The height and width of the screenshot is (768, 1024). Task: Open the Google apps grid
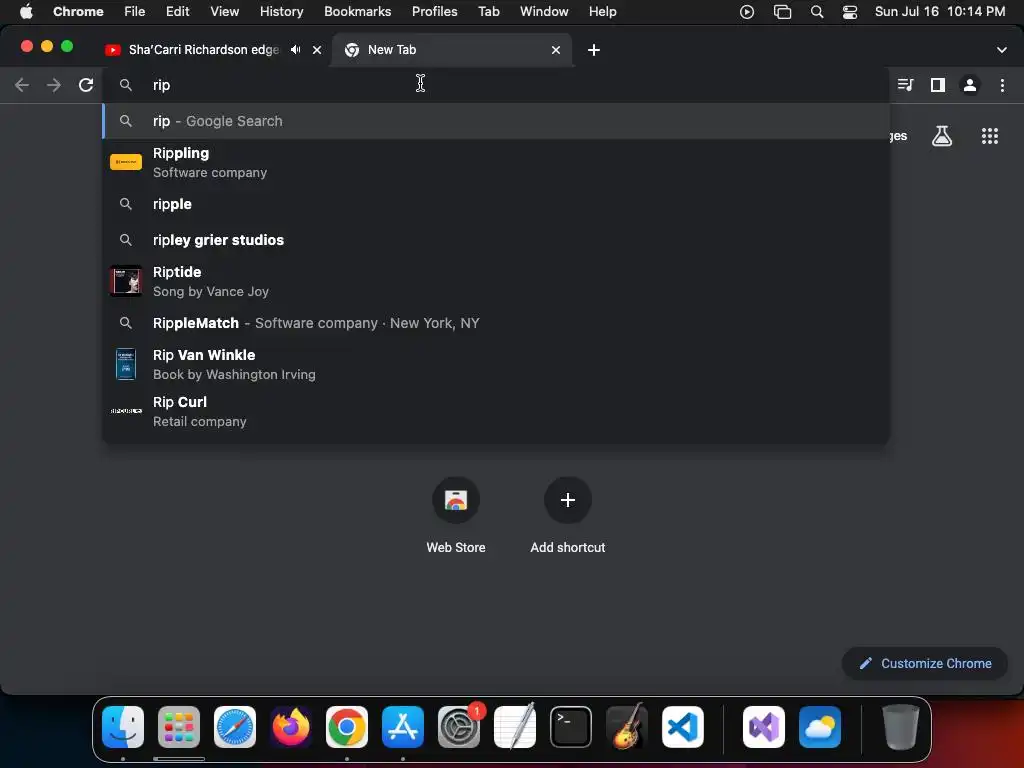tap(989, 136)
